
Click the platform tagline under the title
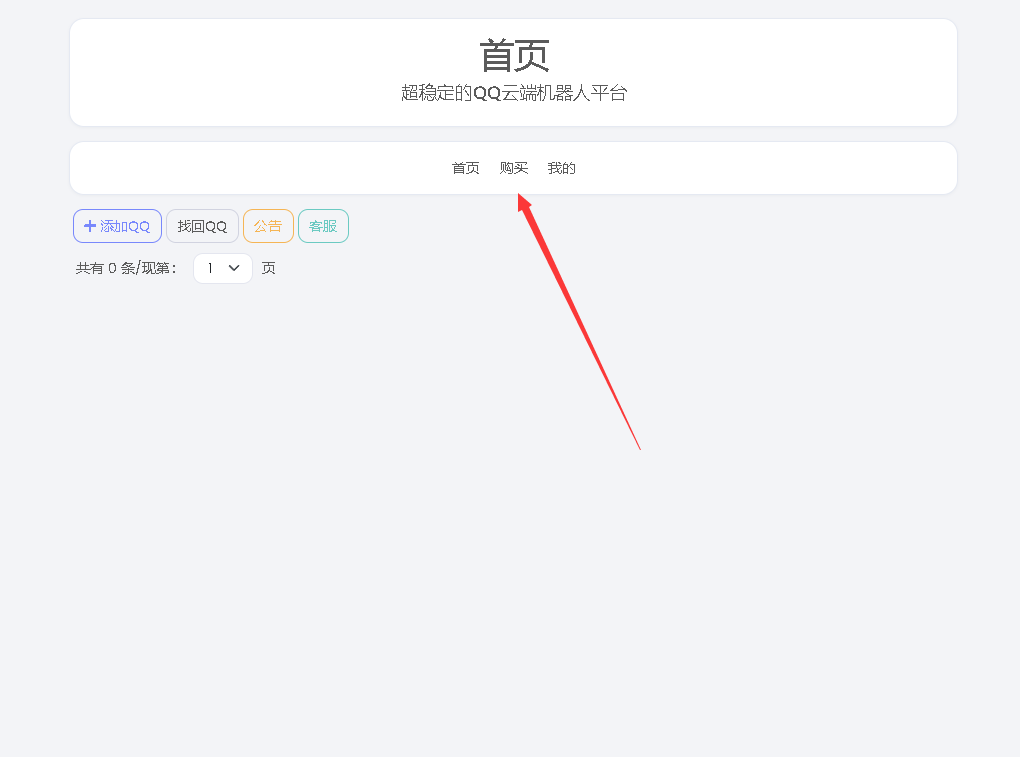(x=513, y=91)
